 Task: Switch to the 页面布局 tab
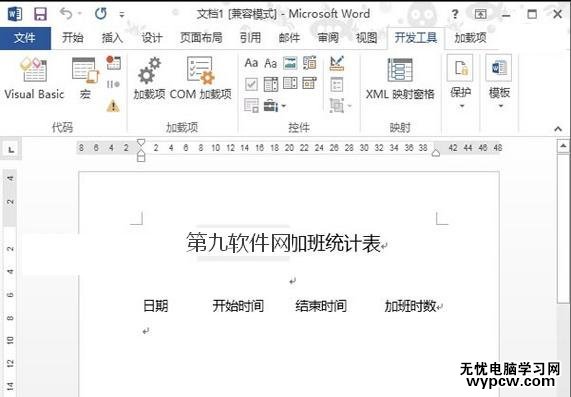201,38
